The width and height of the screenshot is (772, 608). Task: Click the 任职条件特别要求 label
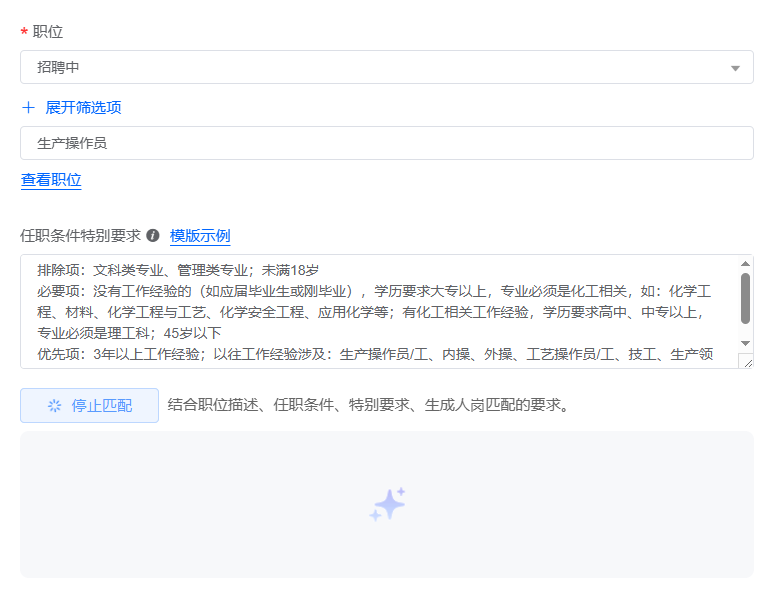[x=80, y=236]
